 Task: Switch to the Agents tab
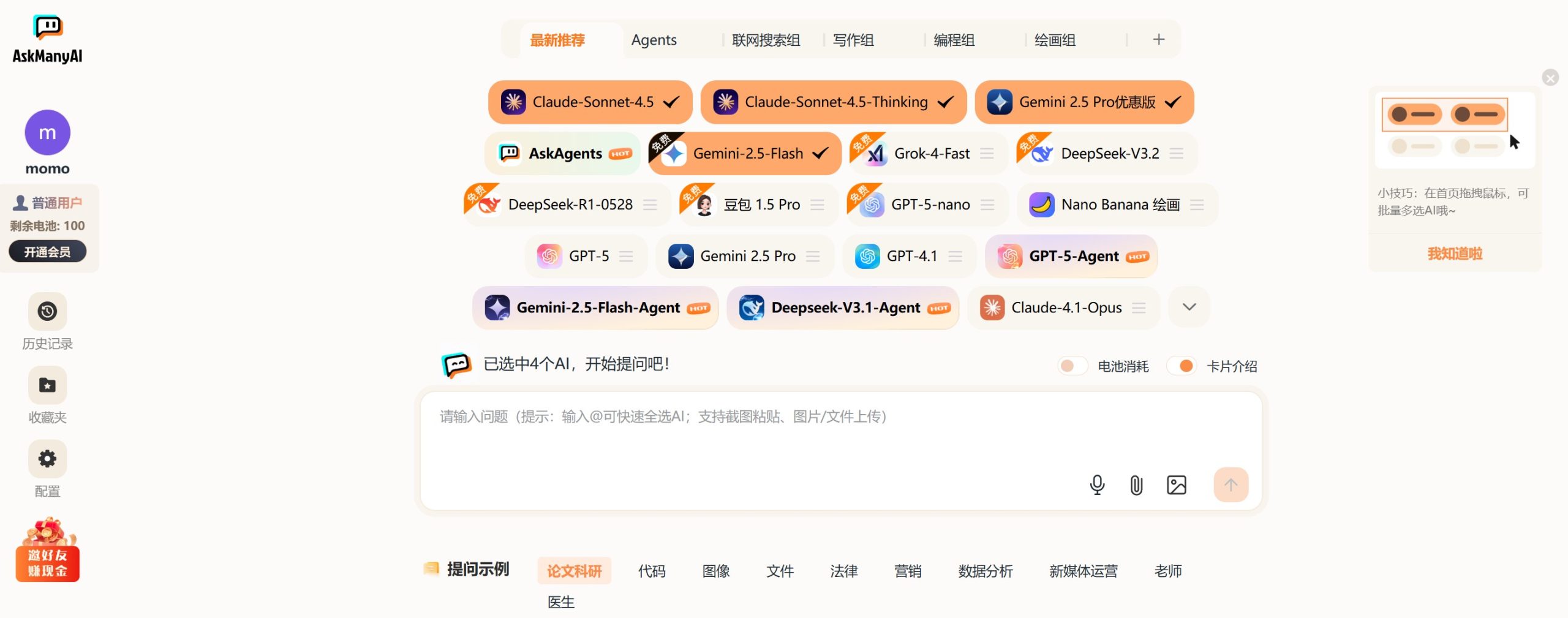pyautogui.click(x=654, y=39)
